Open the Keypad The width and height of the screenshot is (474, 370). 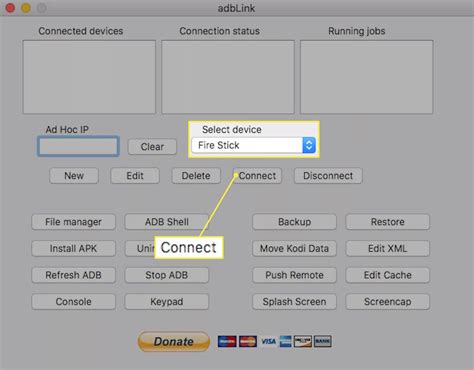[167, 302]
